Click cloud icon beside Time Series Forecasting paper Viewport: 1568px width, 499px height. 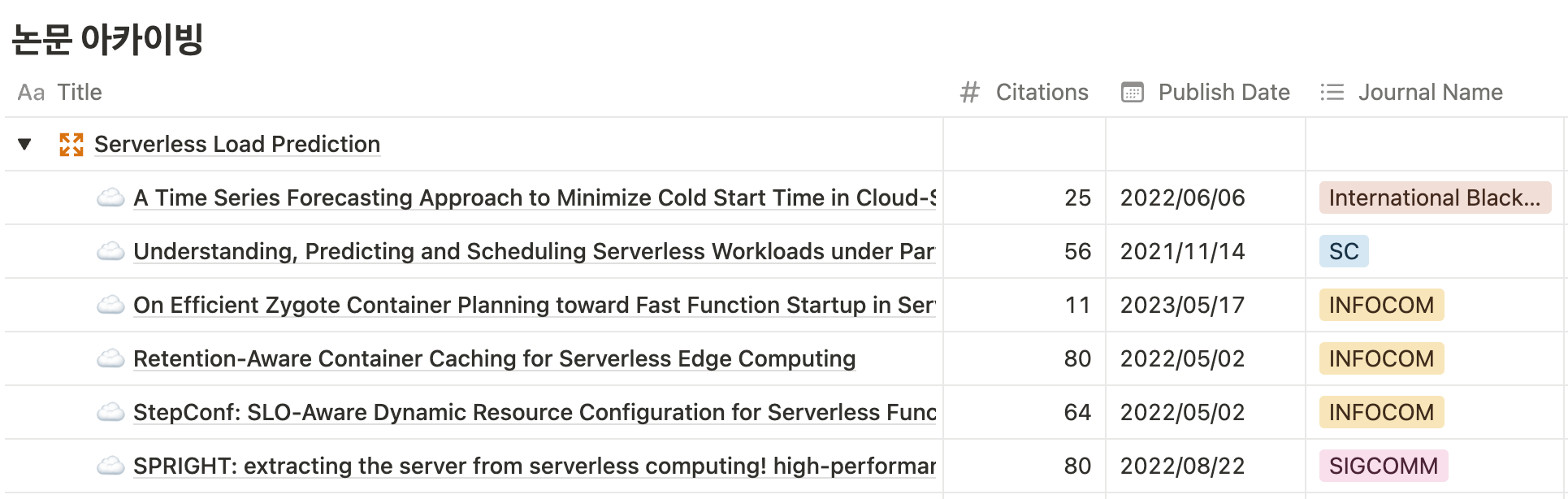(110, 197)
